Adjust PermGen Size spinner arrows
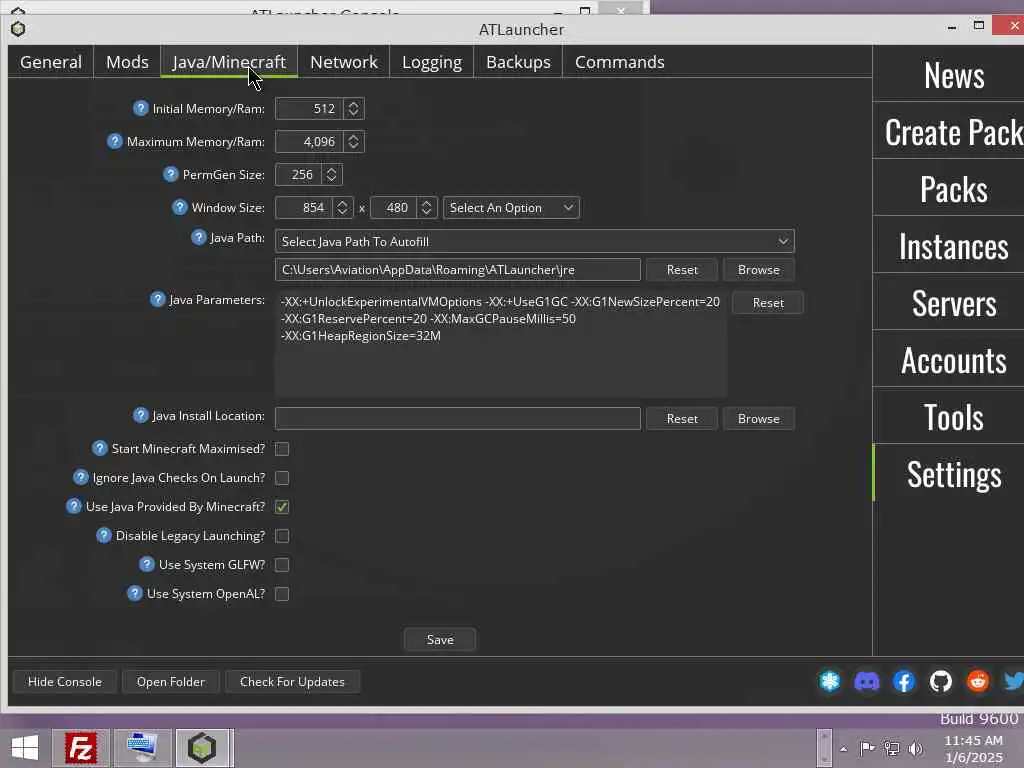 coord(331,174)
